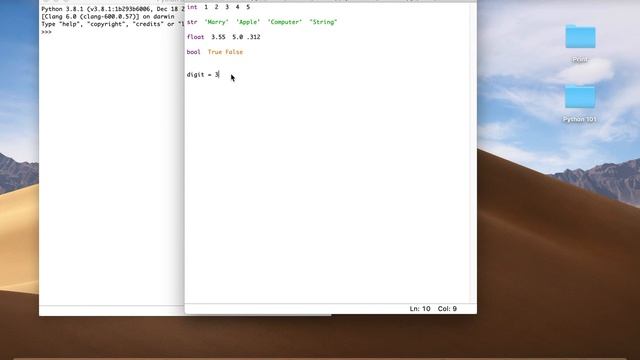Viewport: 640px width, 360px height.
Task: Select the 'Python 101' folder label
Action: pyautogui.click(x=580, y=119)
